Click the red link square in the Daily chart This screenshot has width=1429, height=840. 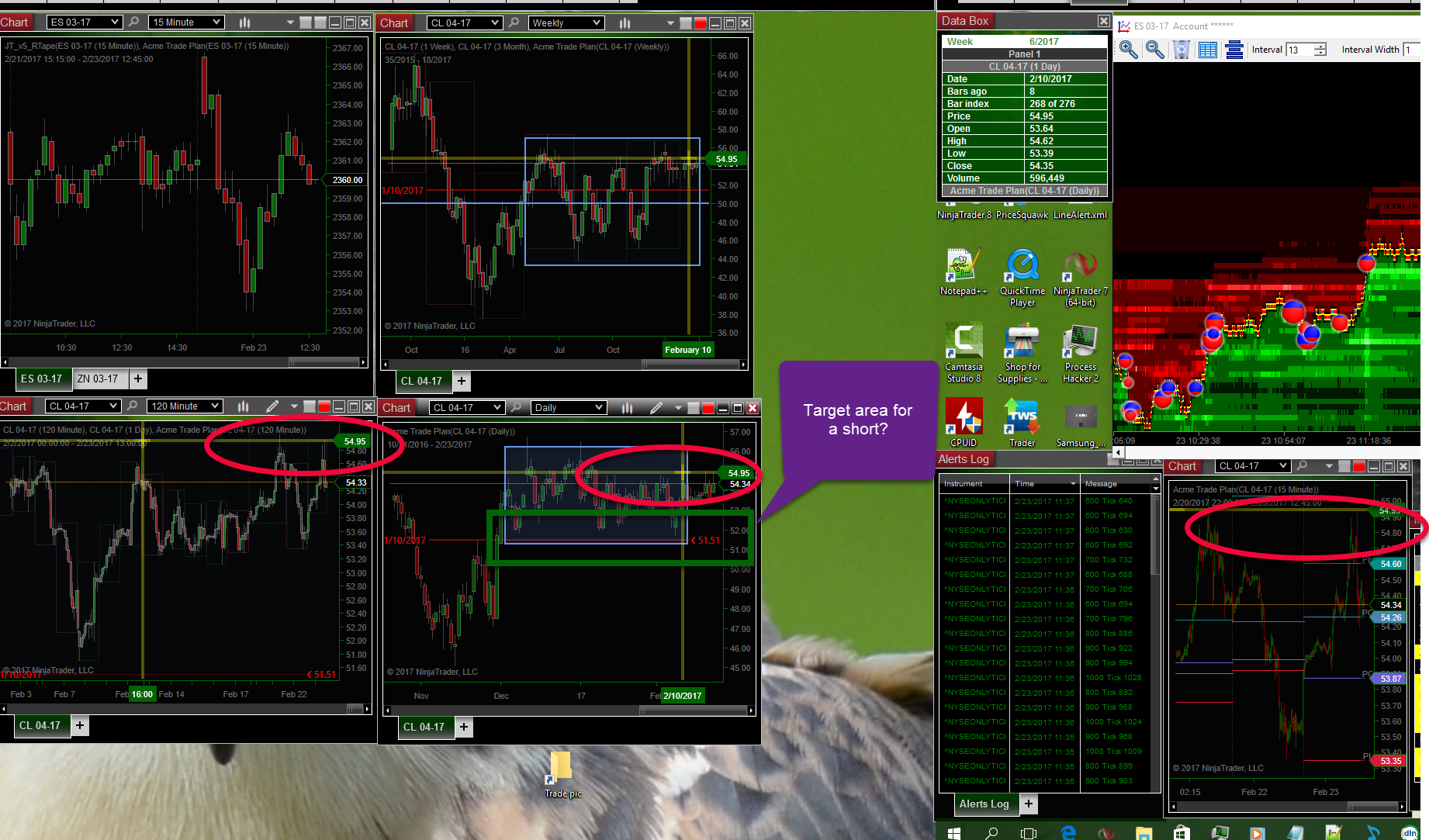click(x=708, y=408)
